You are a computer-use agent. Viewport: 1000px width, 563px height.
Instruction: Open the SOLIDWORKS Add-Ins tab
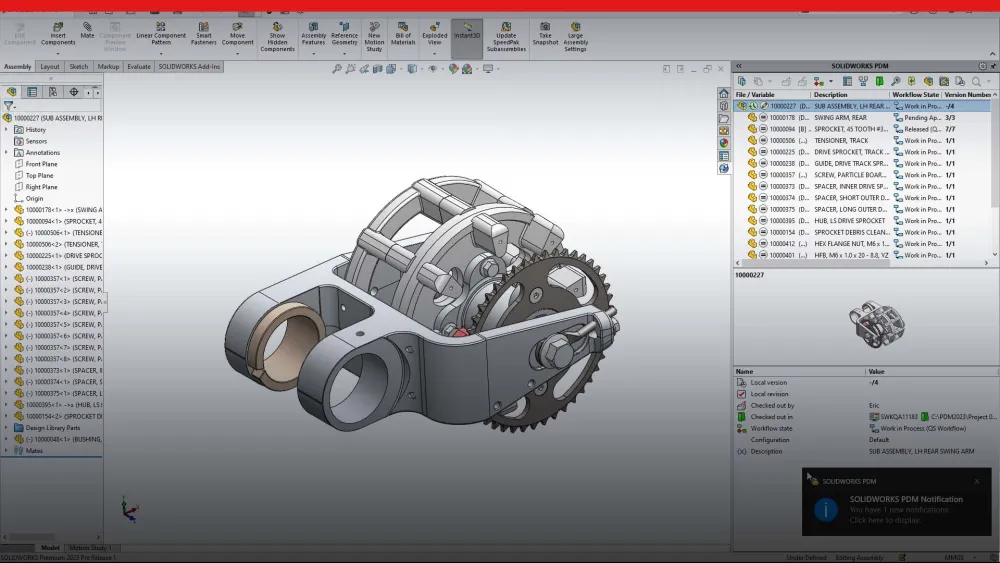[189, 67]
